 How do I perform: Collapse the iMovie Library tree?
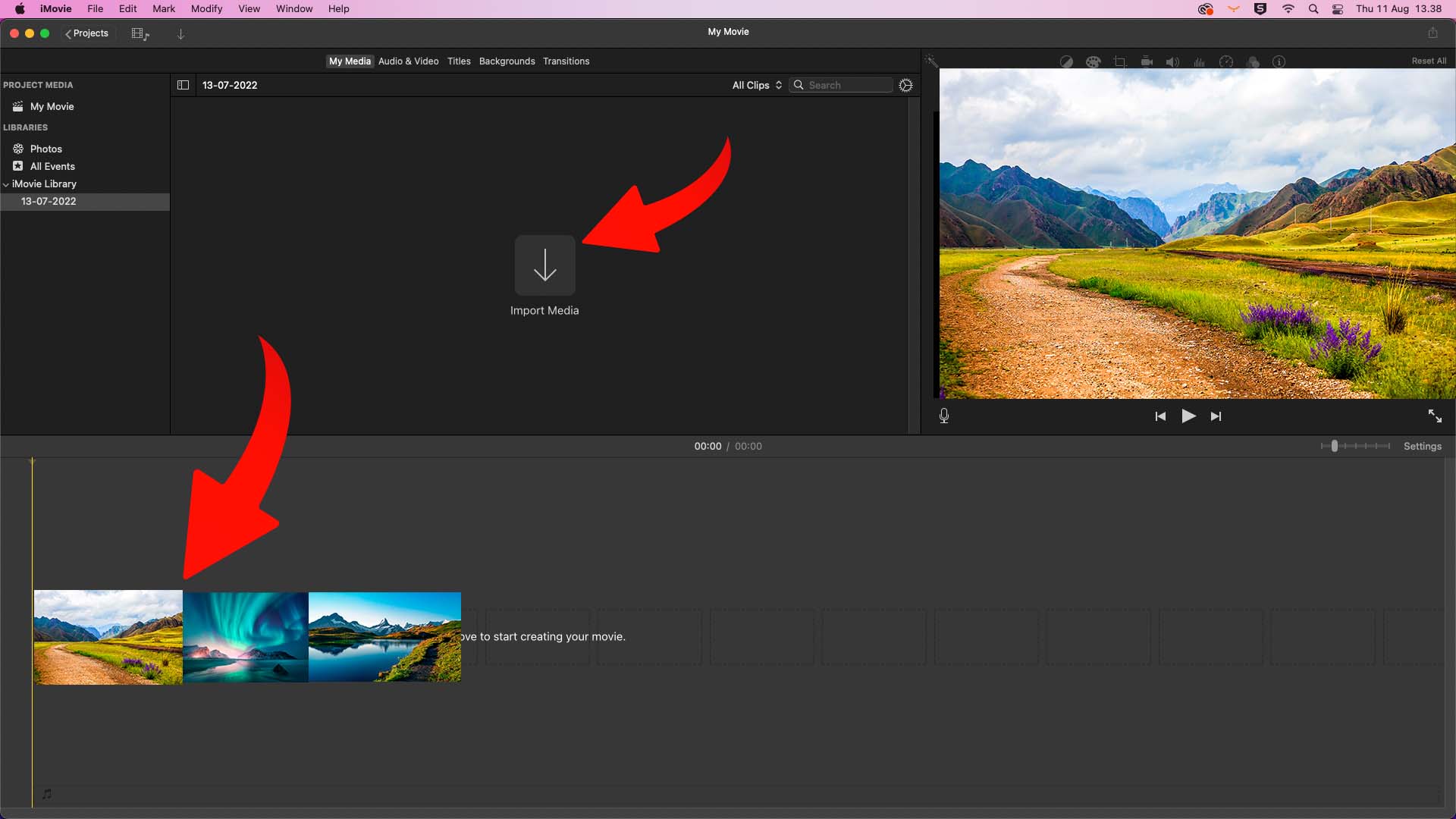point(6,184)
